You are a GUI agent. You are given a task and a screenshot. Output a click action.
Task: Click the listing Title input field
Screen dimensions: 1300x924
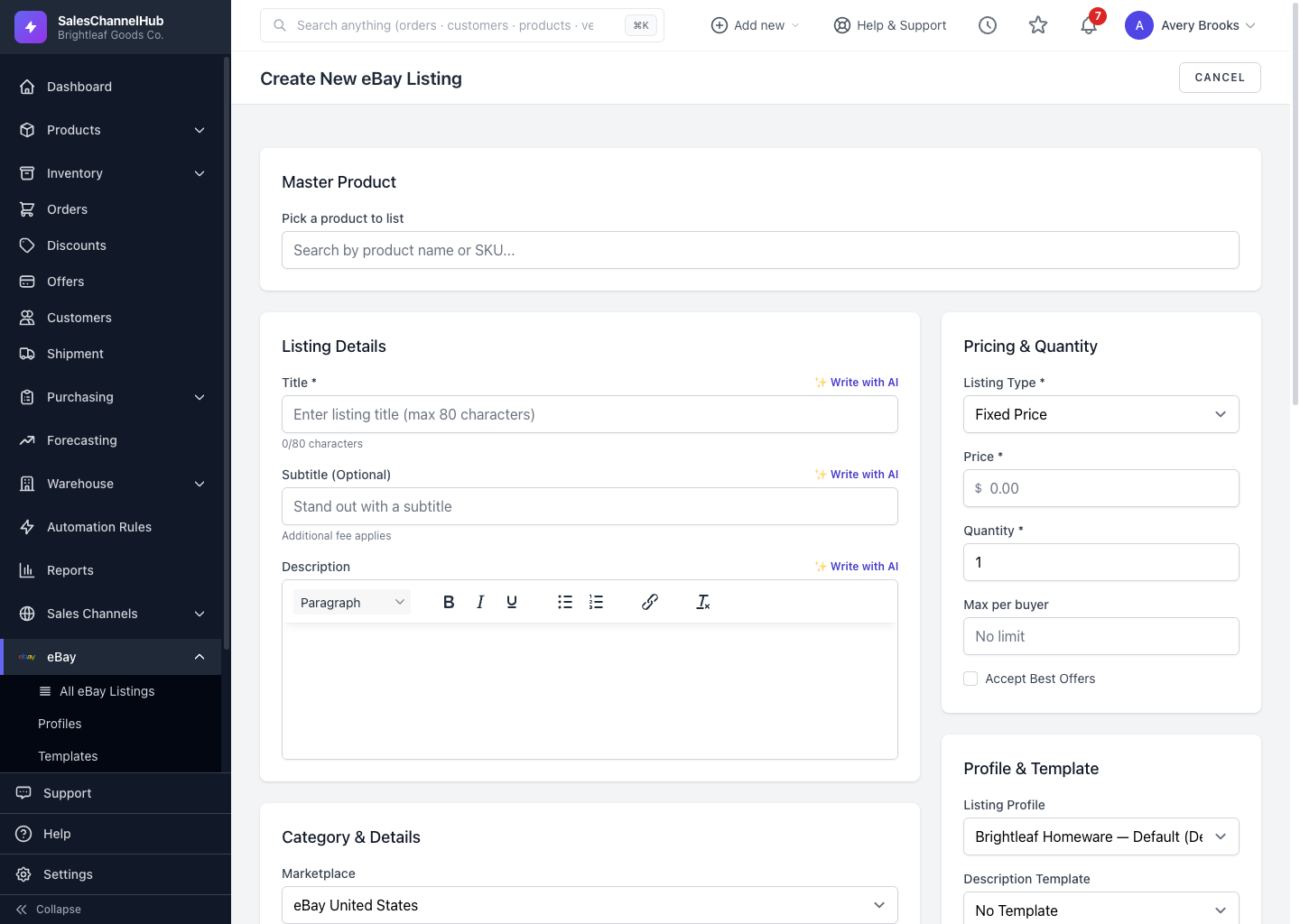click(590, 414)
